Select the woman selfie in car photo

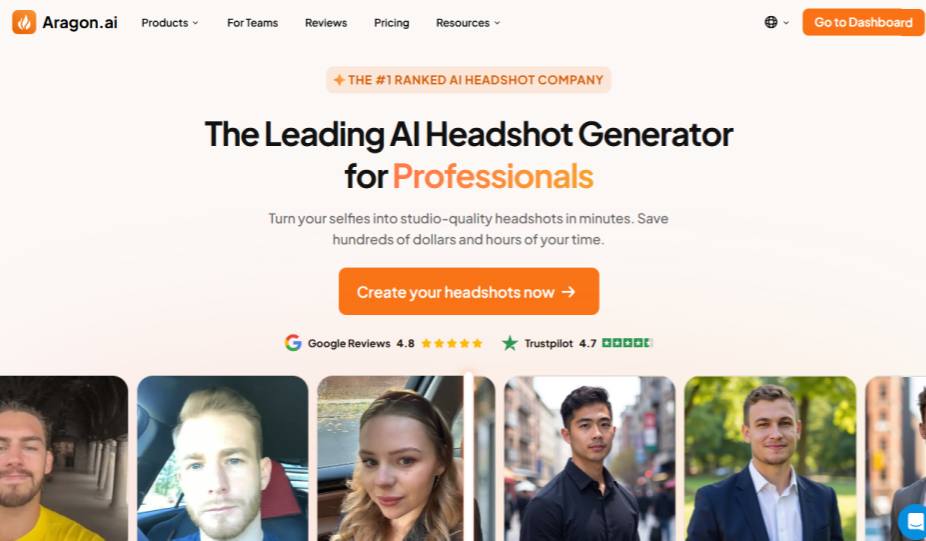(x=391, y=458)
